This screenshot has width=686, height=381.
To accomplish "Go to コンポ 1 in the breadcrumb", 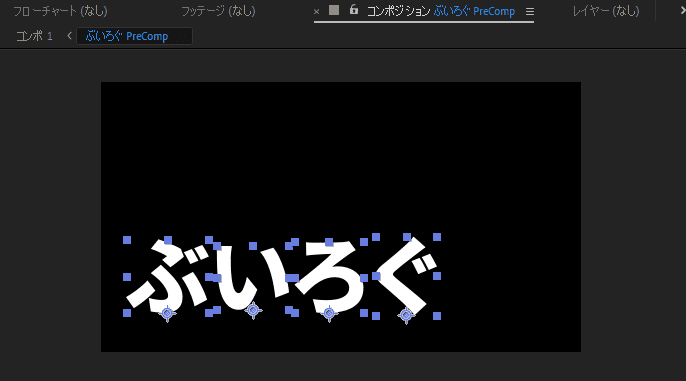I will pyautogui.click(x=34, y=36).
